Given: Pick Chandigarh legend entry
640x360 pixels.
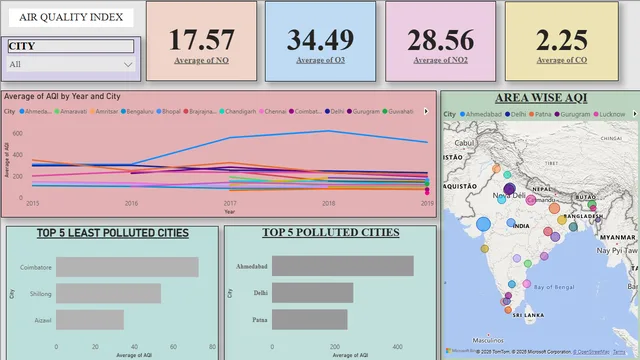Looking at the screenshot, I should (x=238, y=111).
